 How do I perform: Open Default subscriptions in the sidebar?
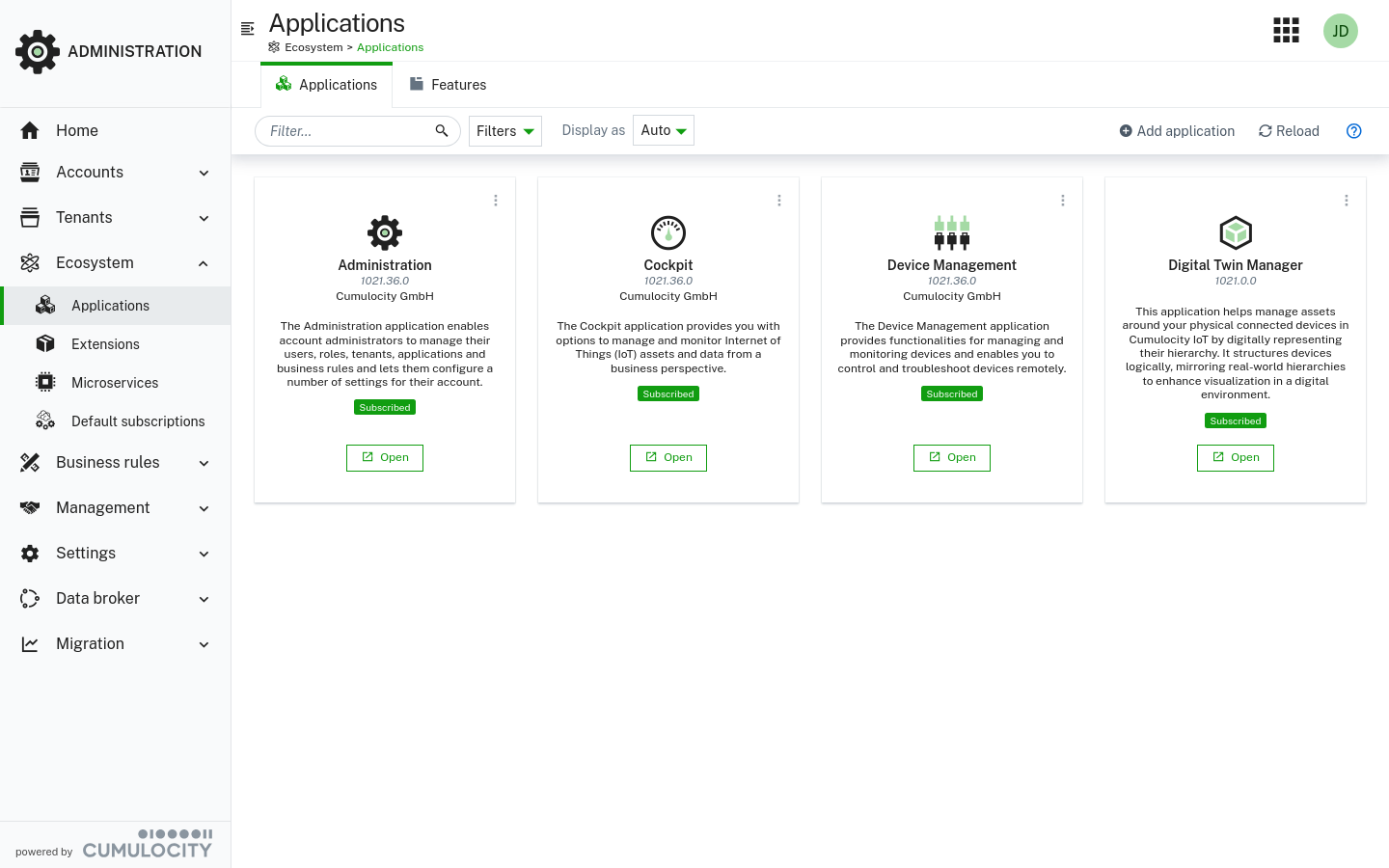pyautogui.click(x=138, y=420)
